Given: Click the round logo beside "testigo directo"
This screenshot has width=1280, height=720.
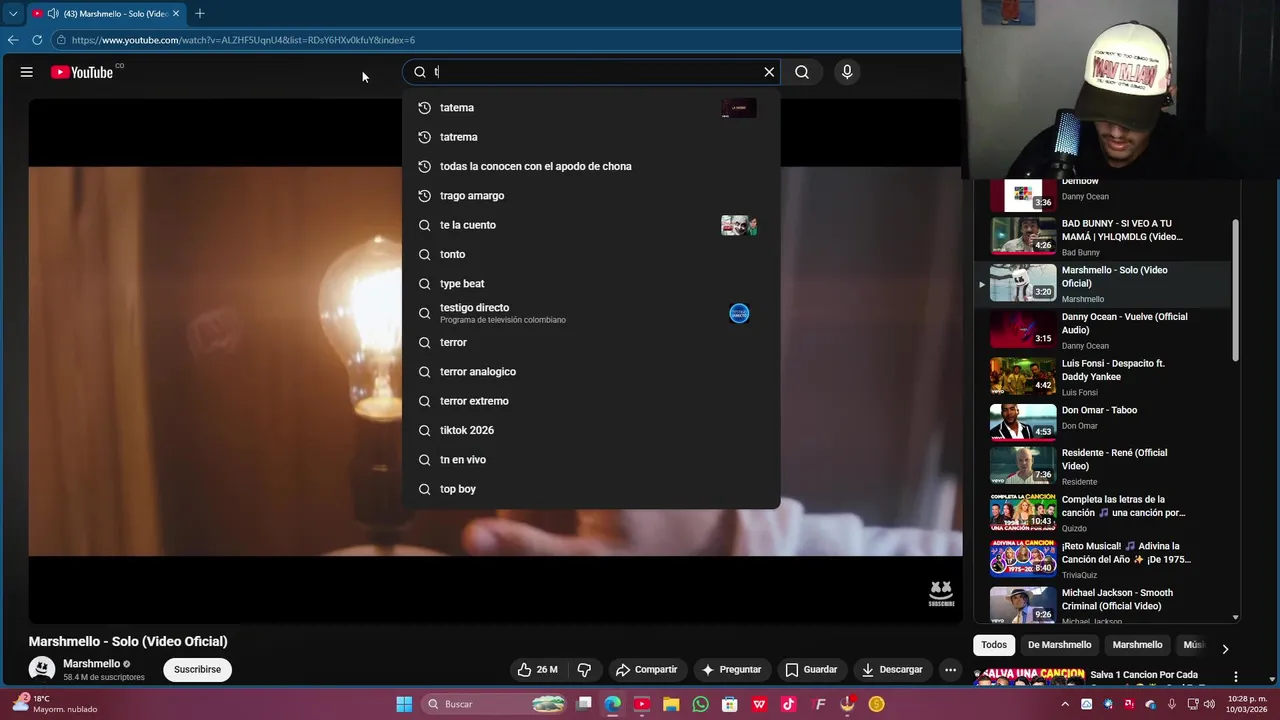Looking at the screenshot, I should pos(739,313).
